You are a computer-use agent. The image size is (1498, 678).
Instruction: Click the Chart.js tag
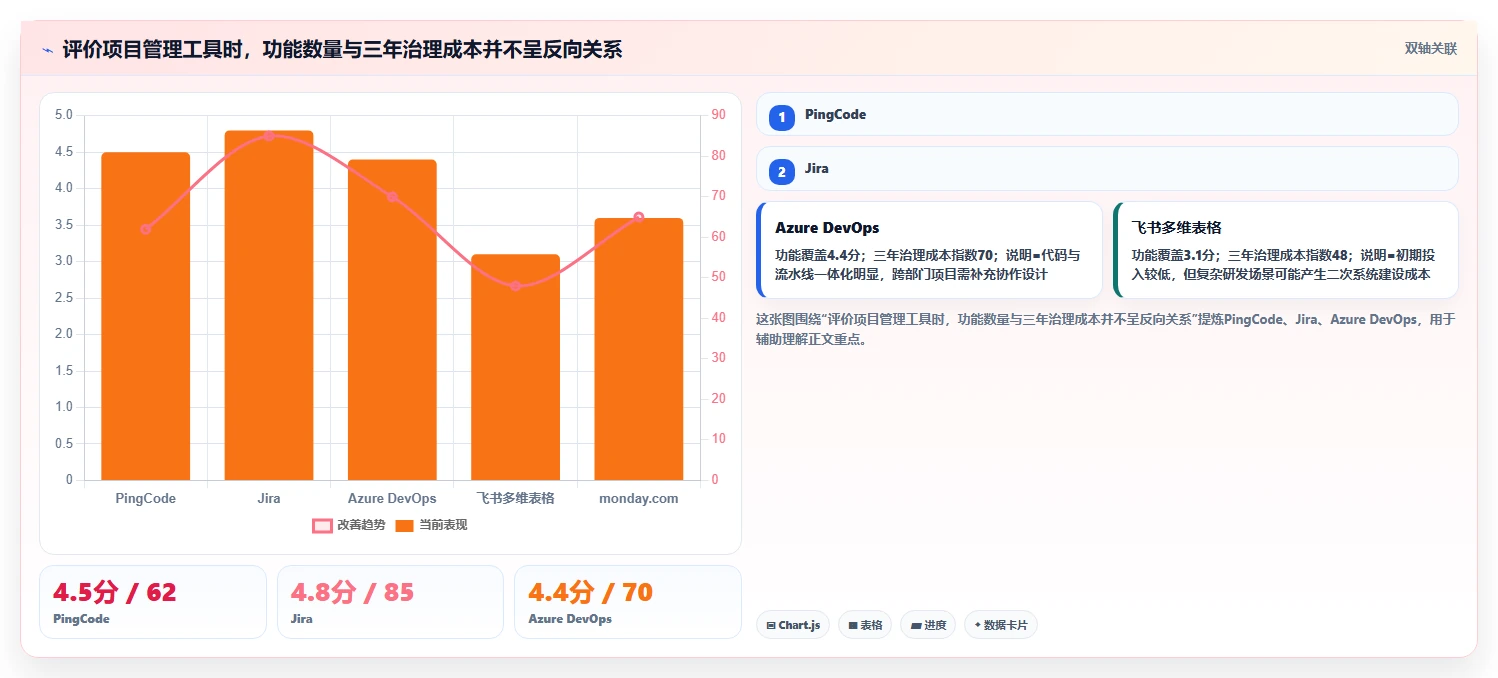[793, 625]
